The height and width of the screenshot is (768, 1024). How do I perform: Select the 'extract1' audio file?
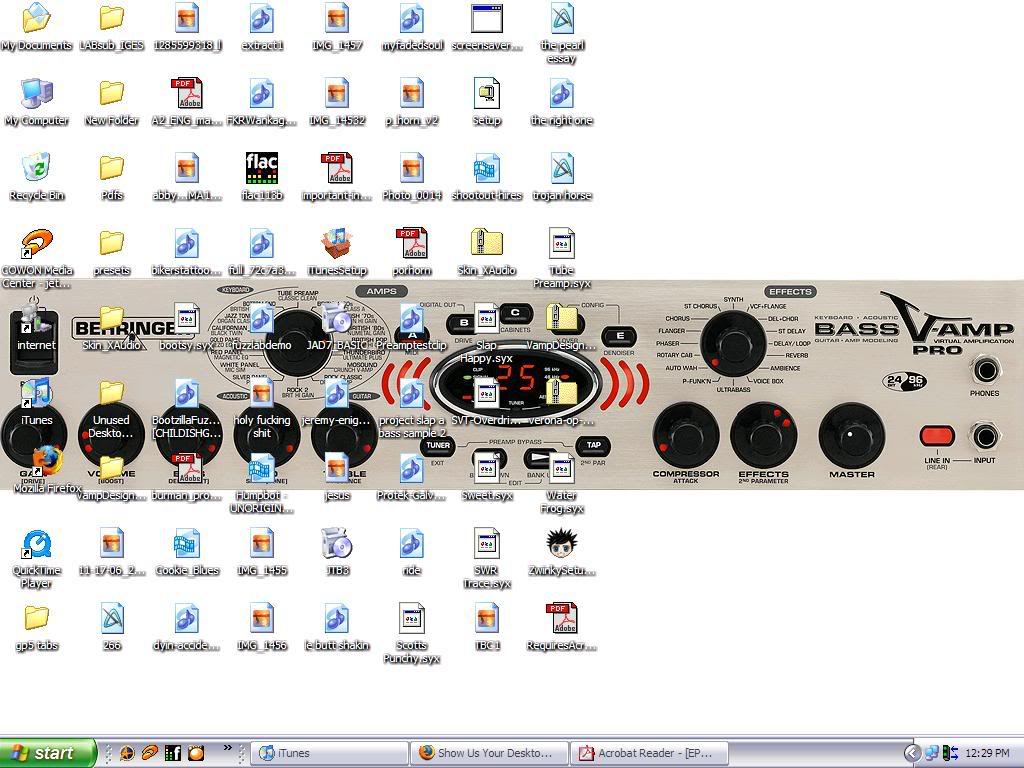tap(262, 18)
